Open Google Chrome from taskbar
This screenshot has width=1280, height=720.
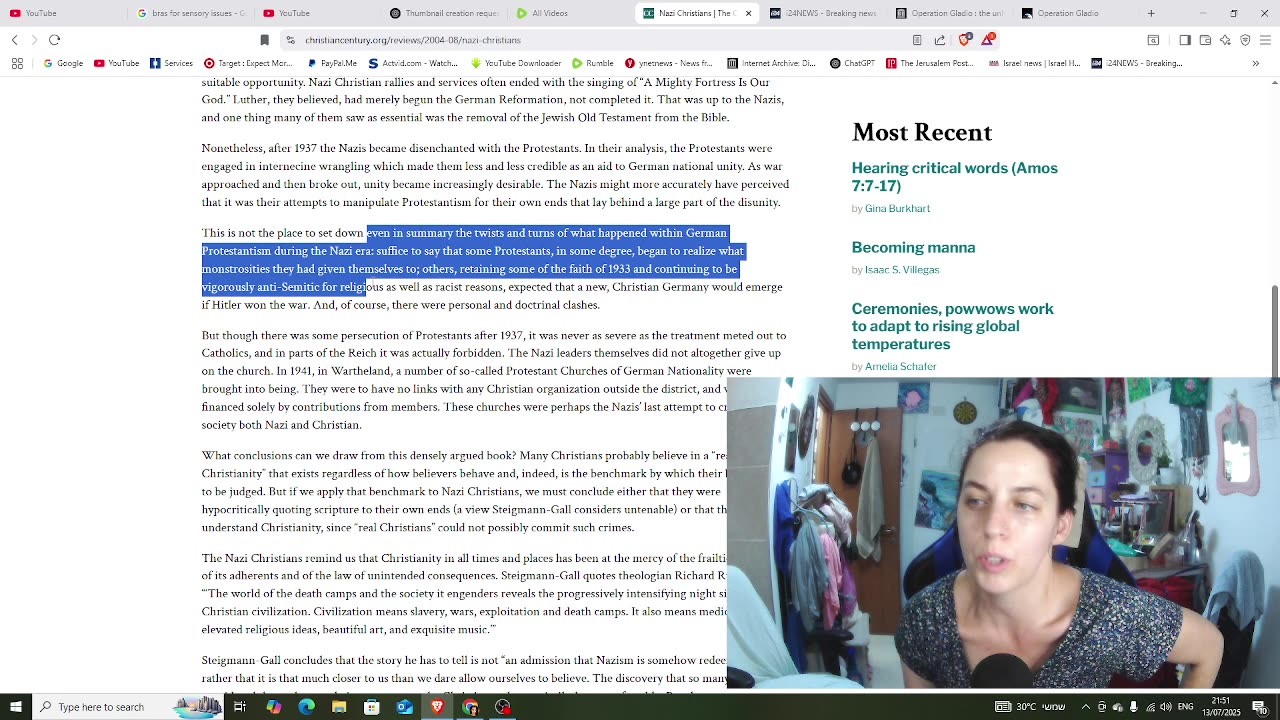470,707
